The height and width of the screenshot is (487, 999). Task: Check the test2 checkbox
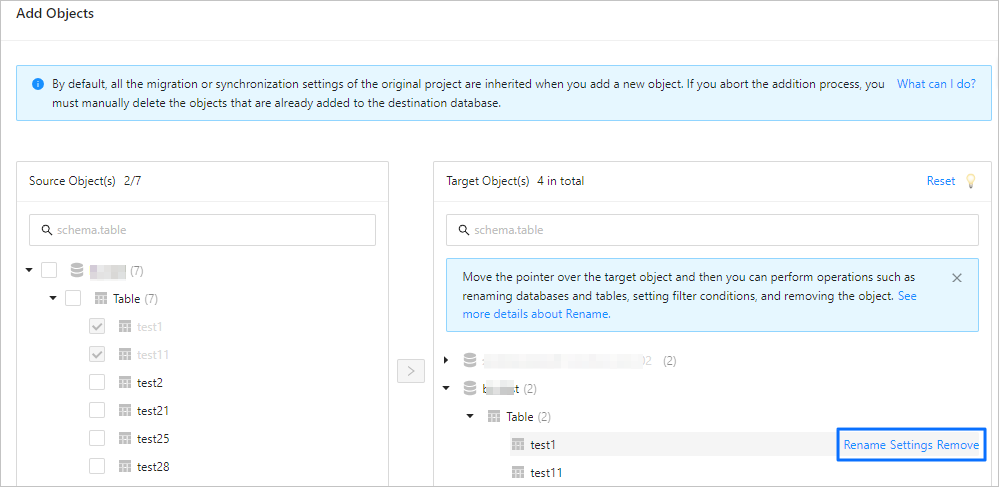point(97,382)
